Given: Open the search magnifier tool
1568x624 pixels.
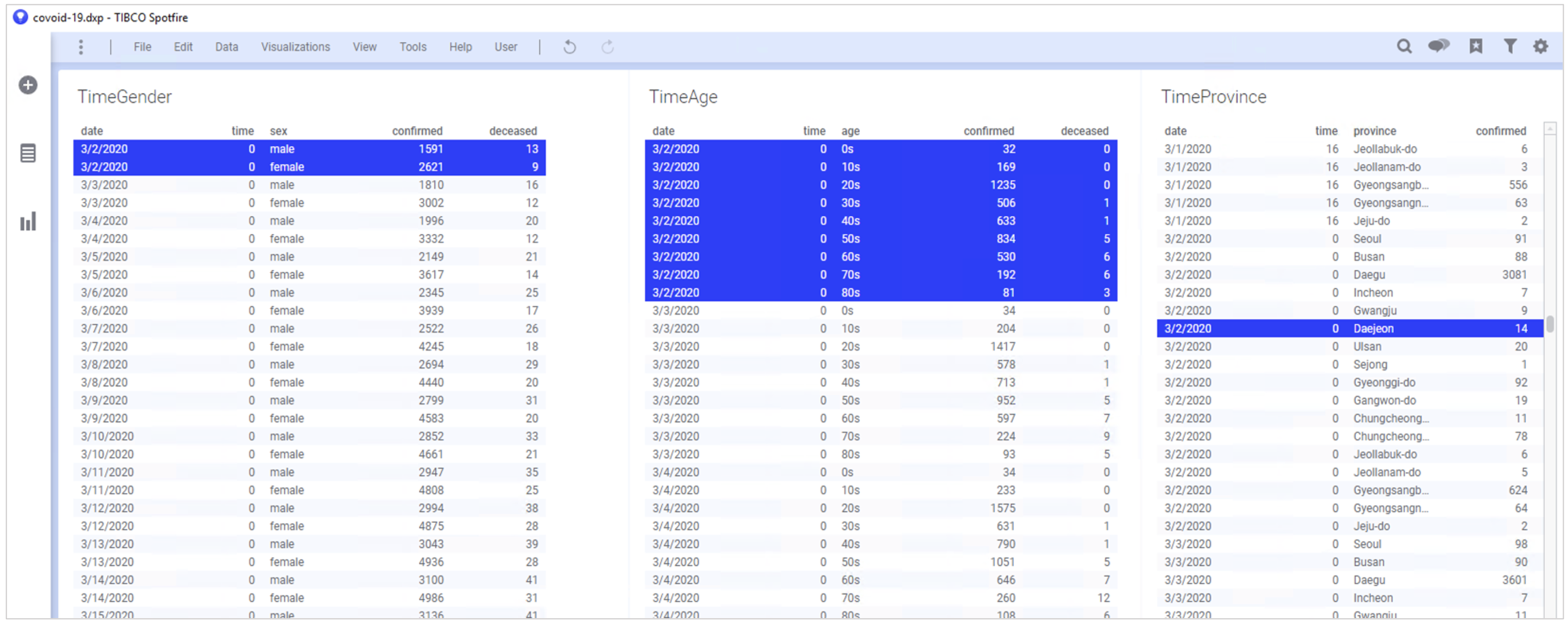Looking at the screenshot, I should [x=1404, y=46].
